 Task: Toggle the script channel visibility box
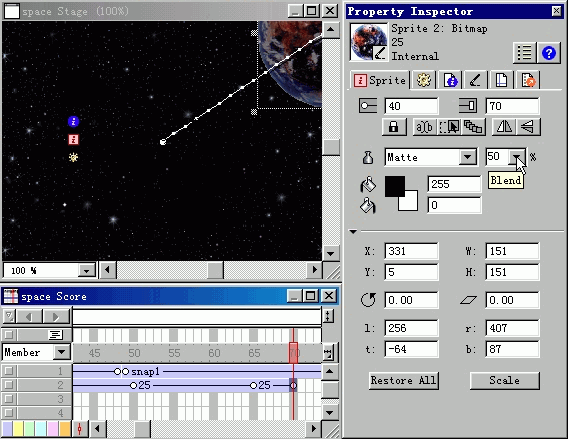[x=9, y=335]
